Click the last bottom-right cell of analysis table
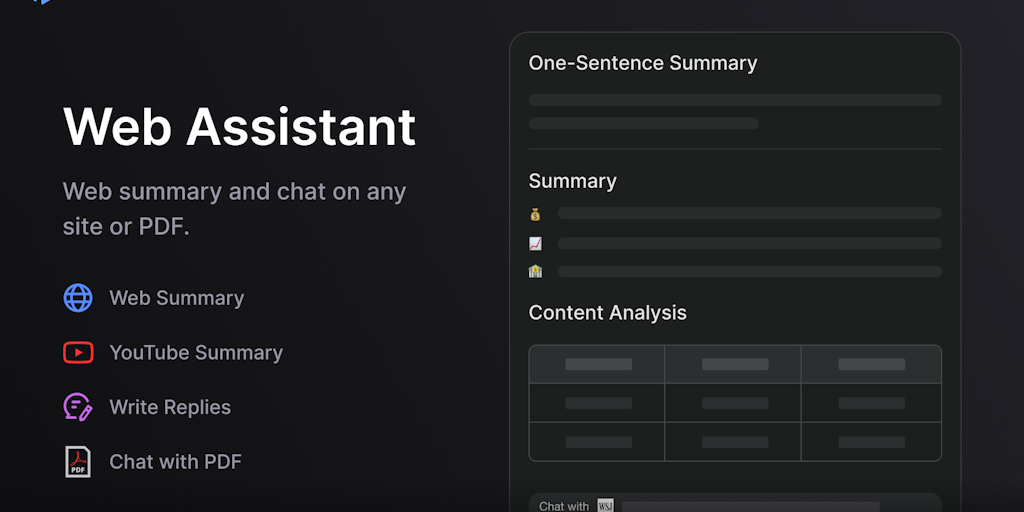The height and width of the screenshot is (512, 1024). coord(871,442)
